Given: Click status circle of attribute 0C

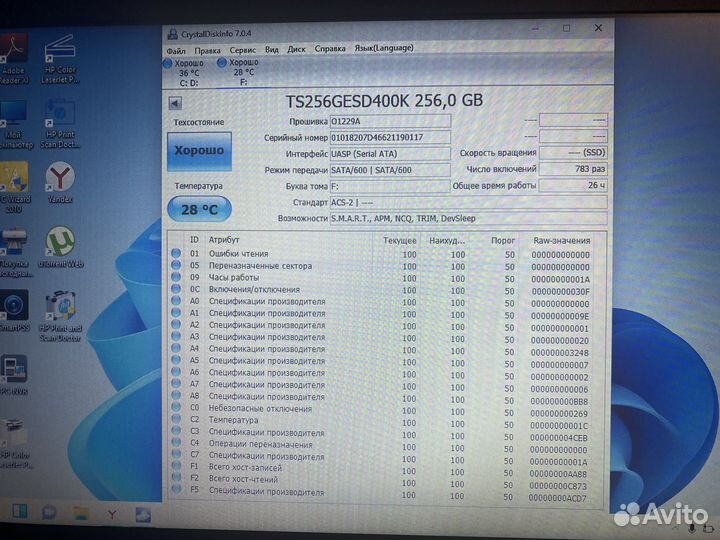Looking at the screenshot, I should coord(176,288).
